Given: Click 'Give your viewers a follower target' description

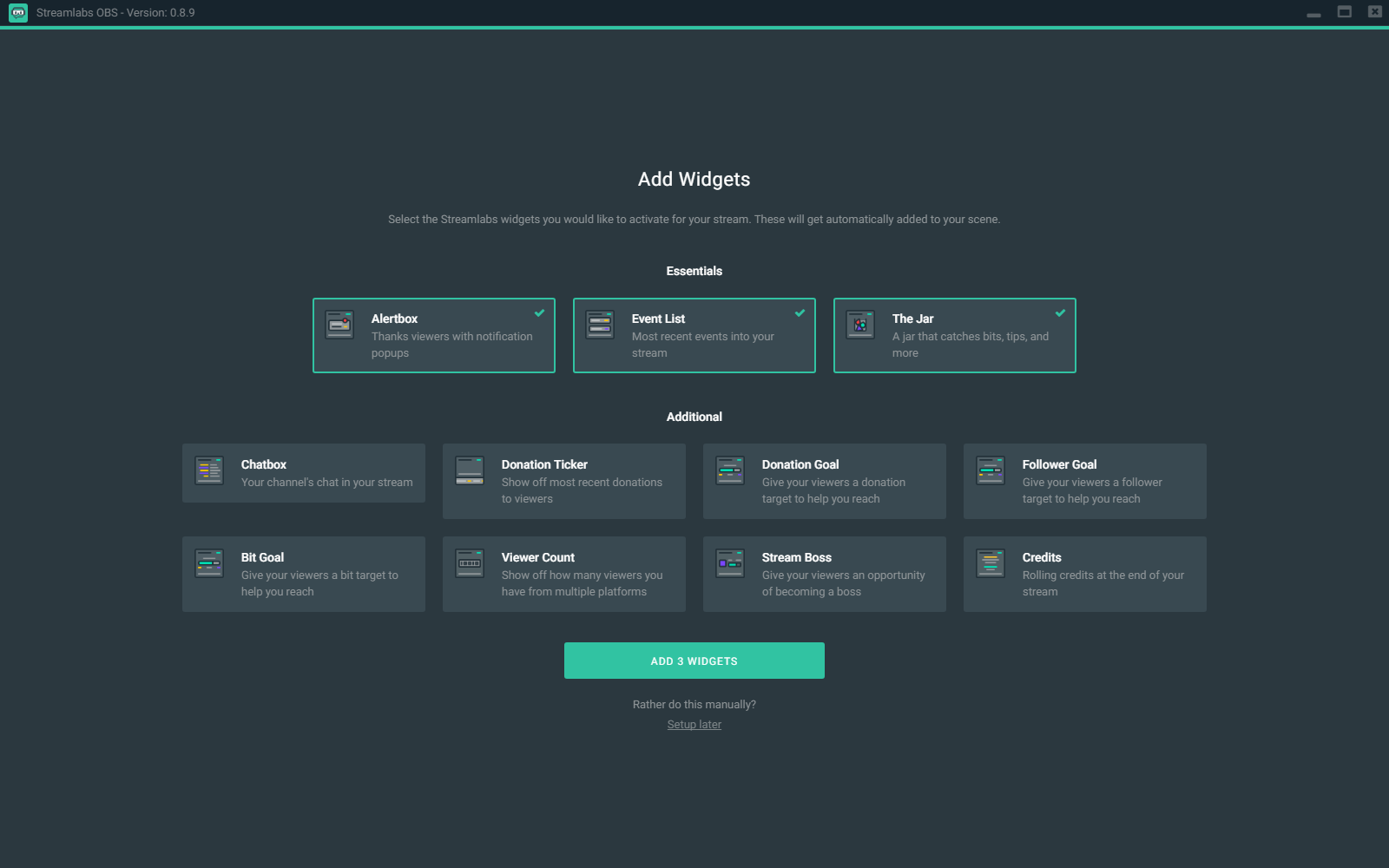Looking at the screenshot, I should click(x=1092, y=490).
